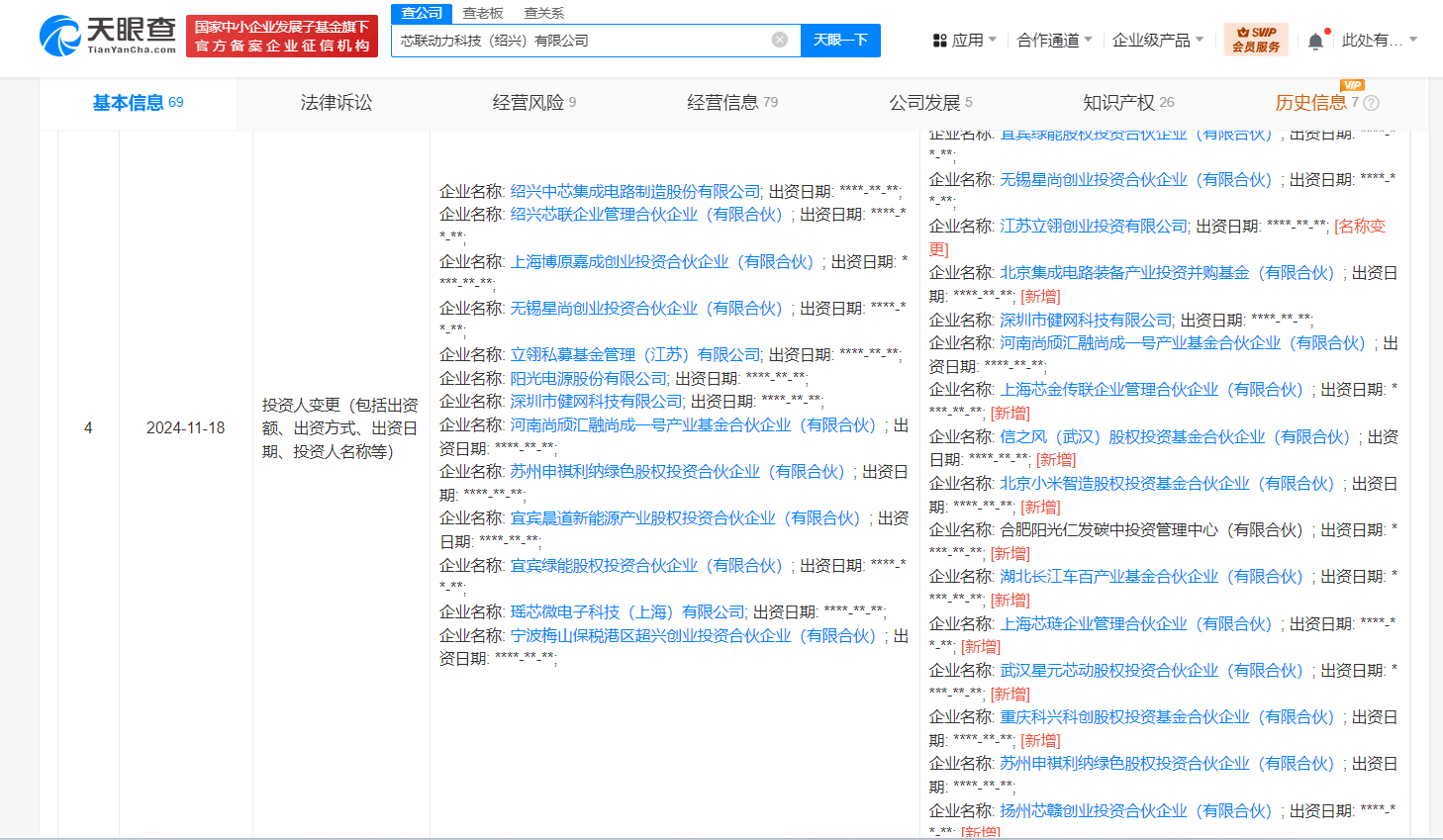Open 北京集成电路装备产业投资并购基金 link
The height and width of the screenshot is (840, 1443).
click(x=1172, y=273)
